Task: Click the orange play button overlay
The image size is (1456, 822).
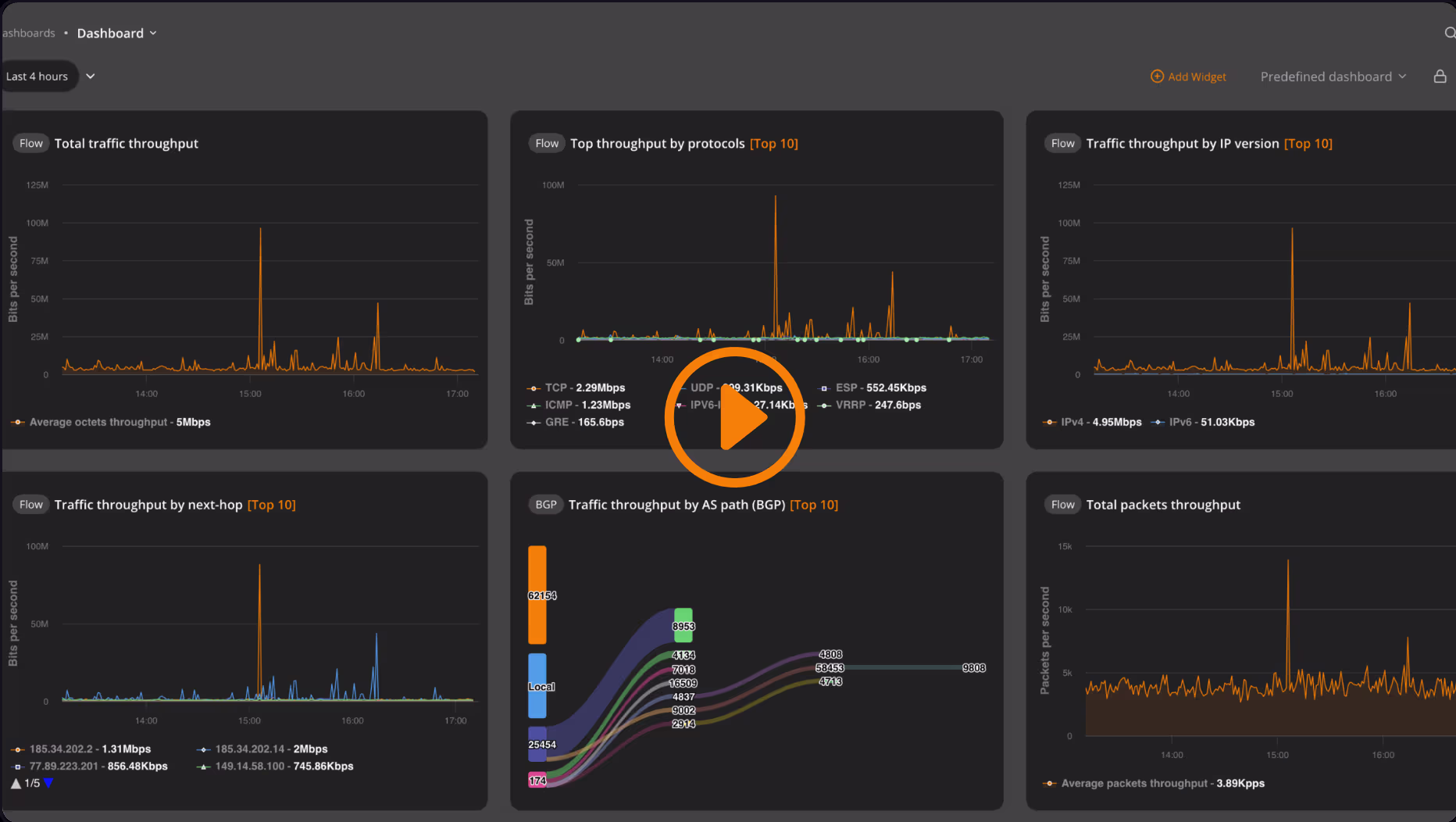Action: click(734, 417)
